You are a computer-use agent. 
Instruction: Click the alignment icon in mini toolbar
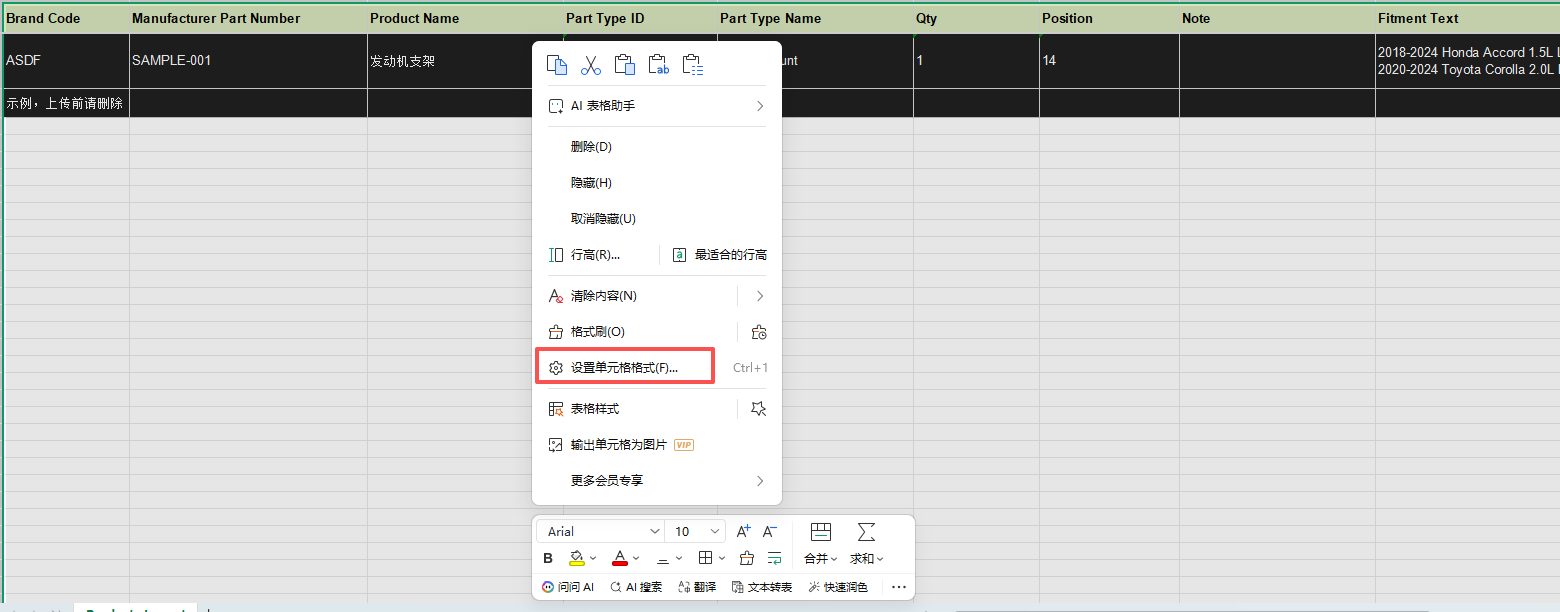[x=663, y=558]
